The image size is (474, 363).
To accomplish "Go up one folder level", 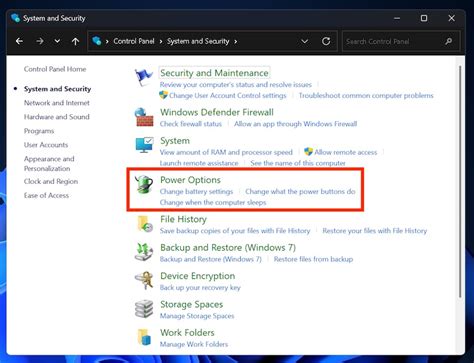I will click(76, 41).
